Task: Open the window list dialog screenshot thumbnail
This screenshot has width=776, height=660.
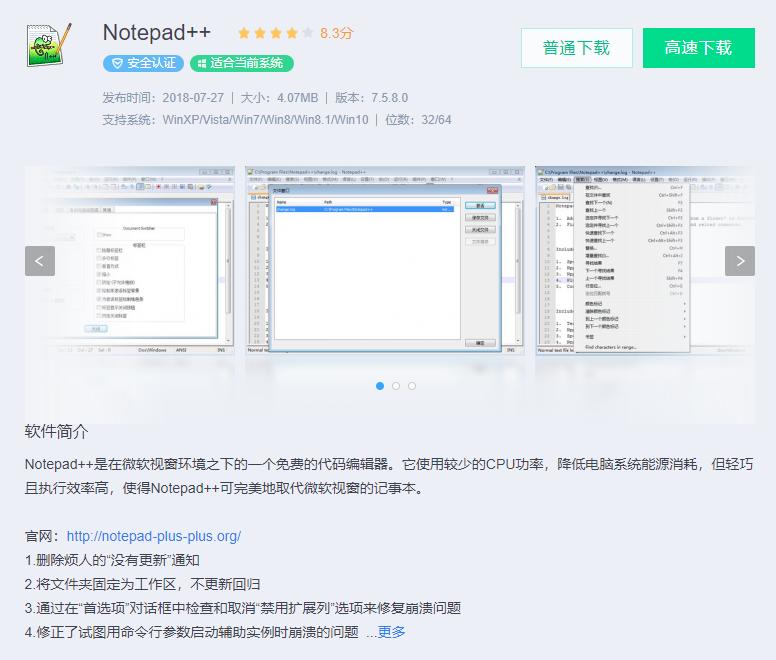Action: [385, 261]
